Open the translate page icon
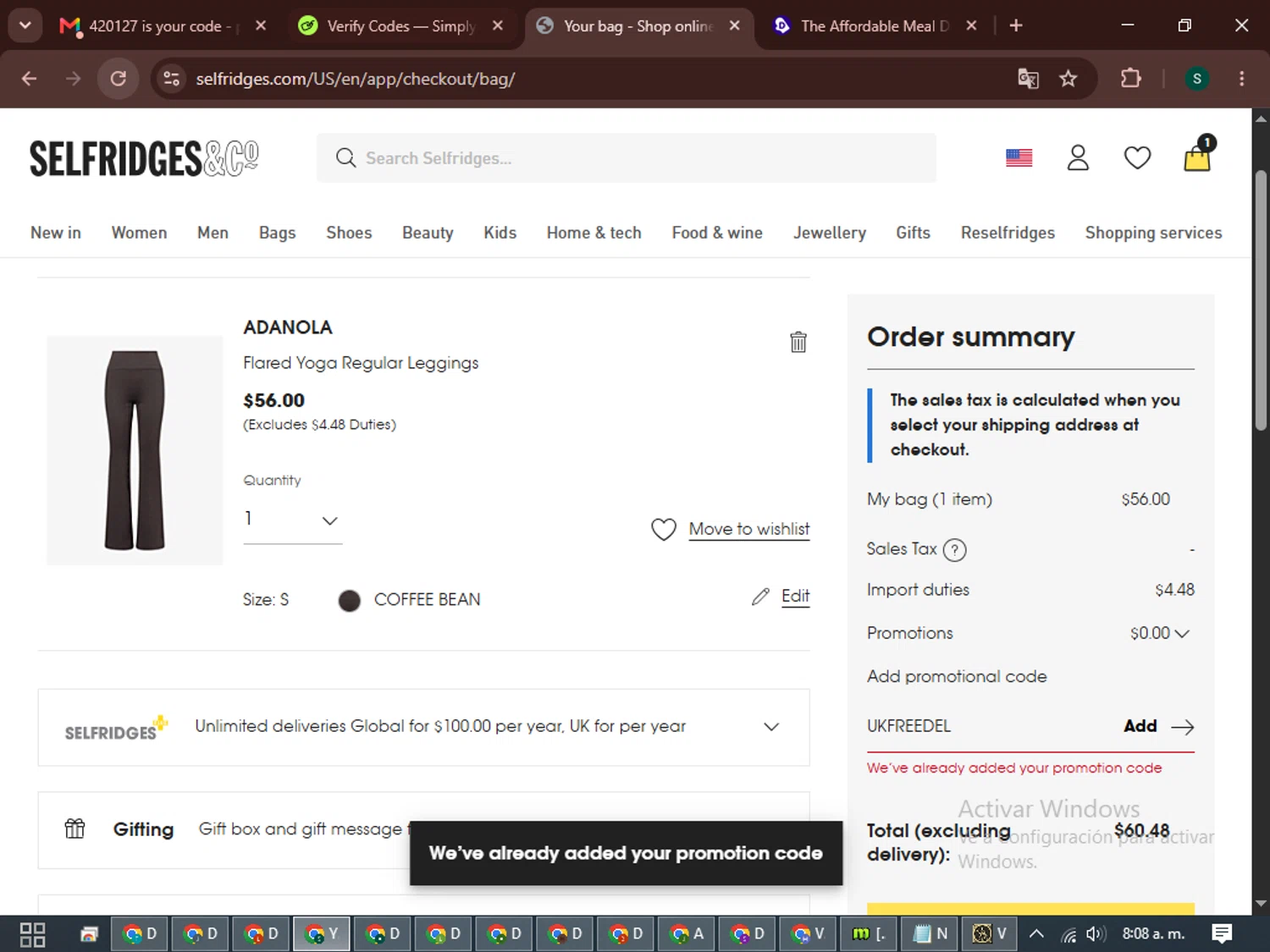 [1028, 79]
